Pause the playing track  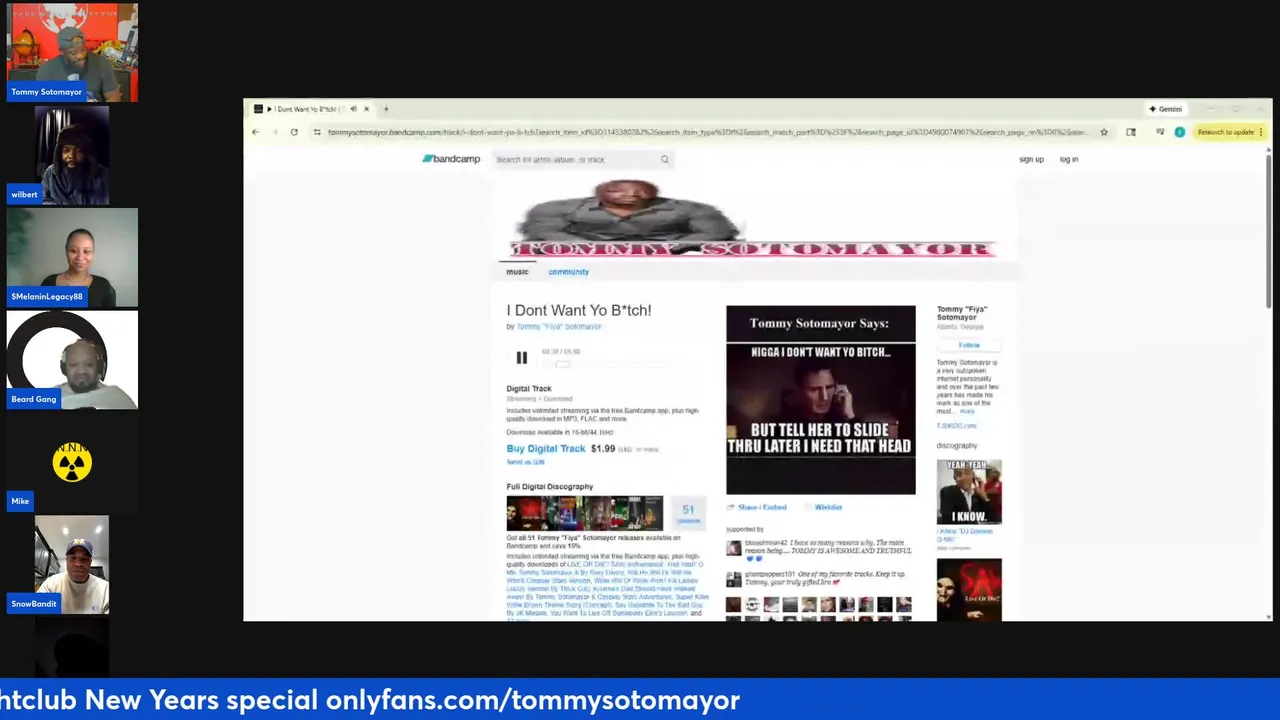pyautogui.click(x=521, y=358)
